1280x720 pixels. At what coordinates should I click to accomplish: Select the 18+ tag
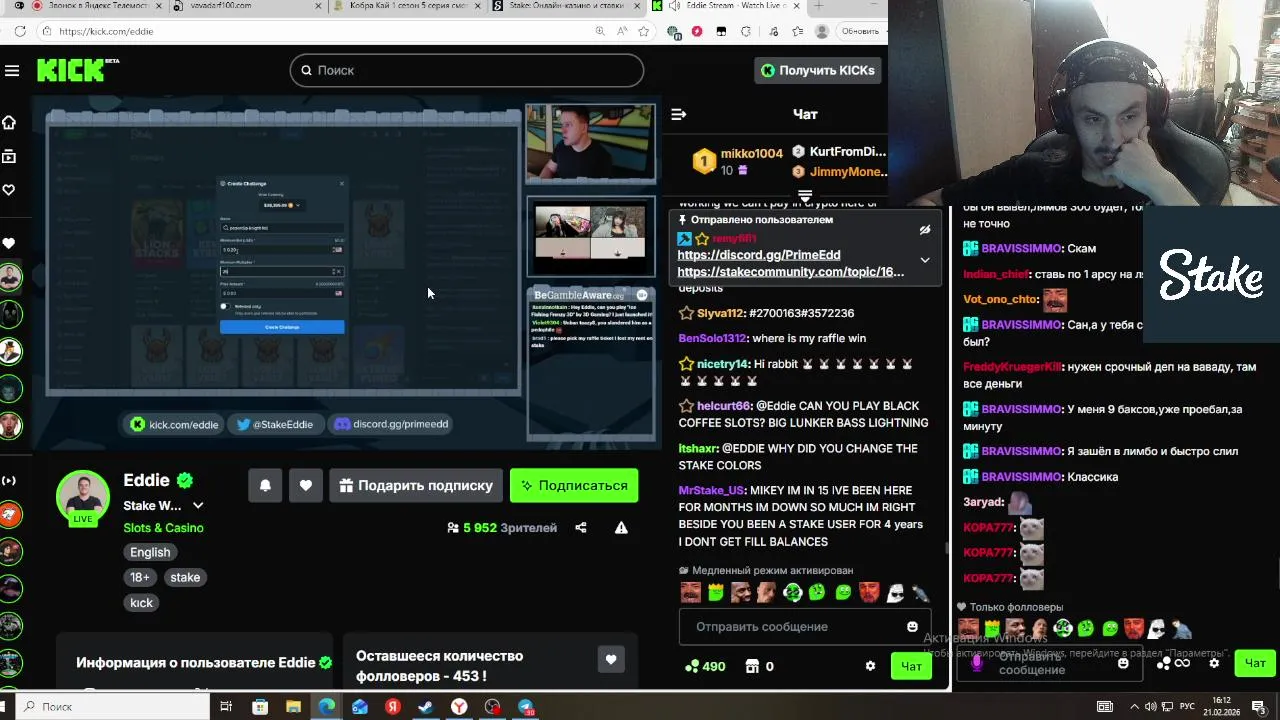[x=140, y=577]
